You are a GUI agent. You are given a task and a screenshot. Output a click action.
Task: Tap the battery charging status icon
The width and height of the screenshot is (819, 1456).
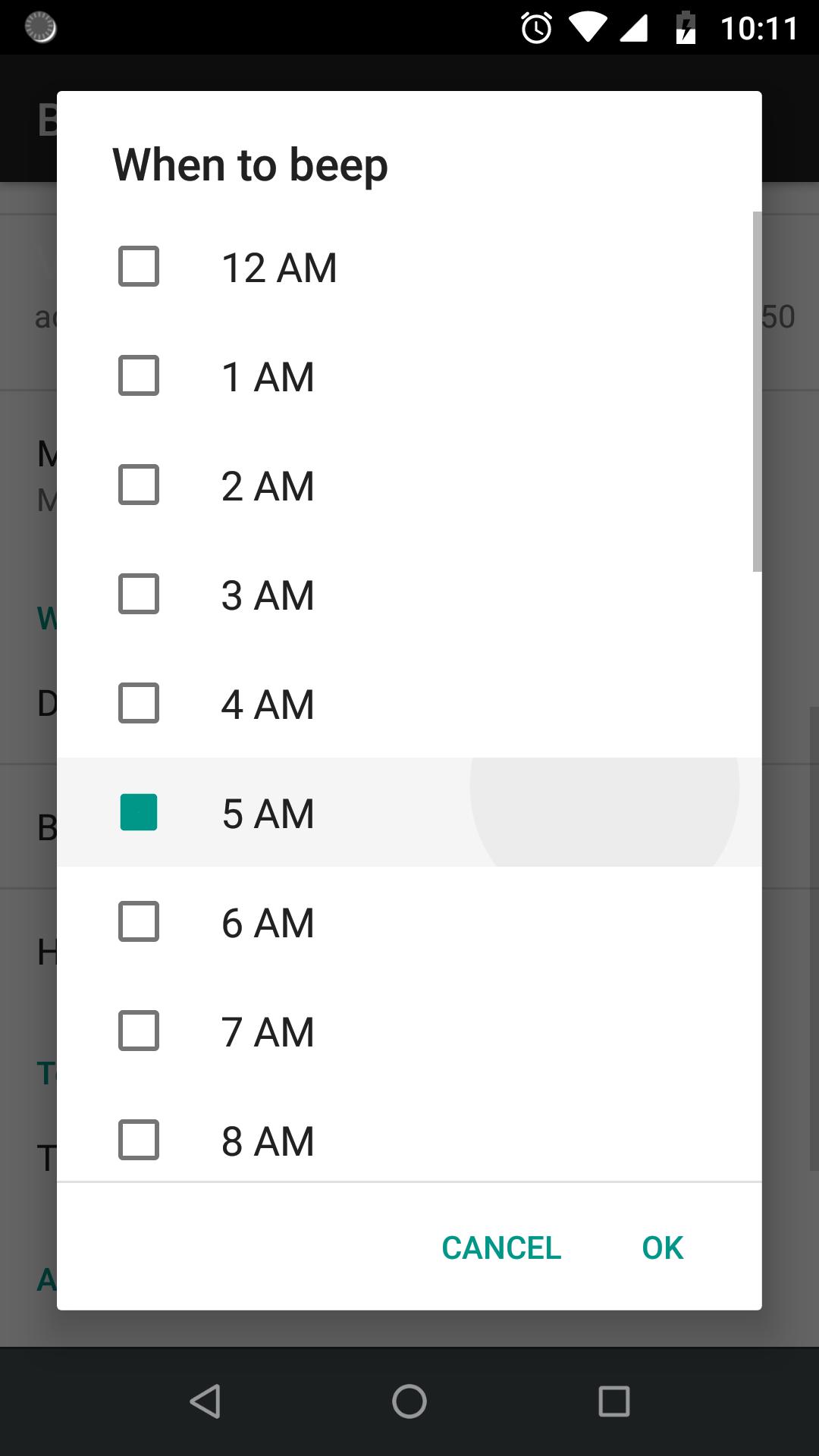(x=686, y=29)
